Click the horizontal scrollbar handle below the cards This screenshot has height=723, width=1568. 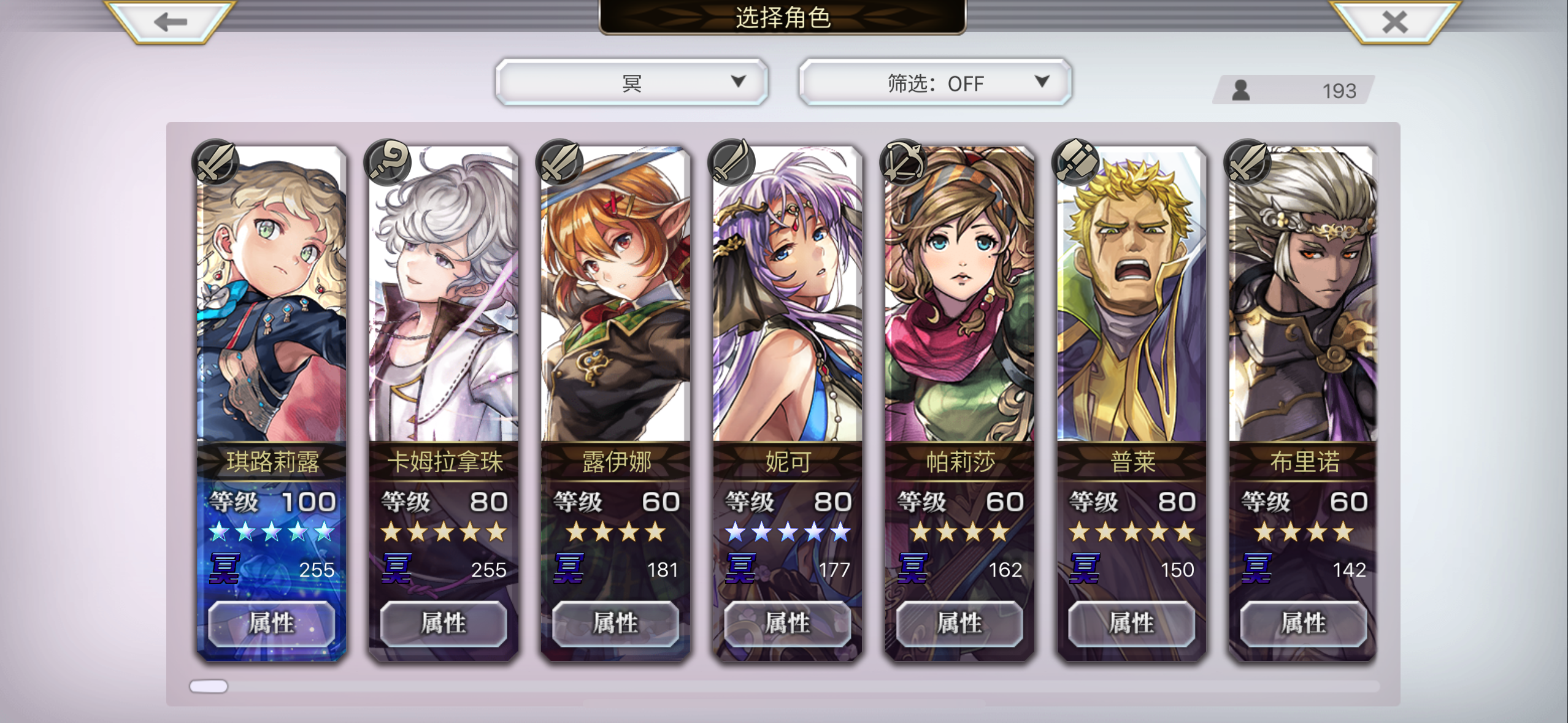coord(209,686)
